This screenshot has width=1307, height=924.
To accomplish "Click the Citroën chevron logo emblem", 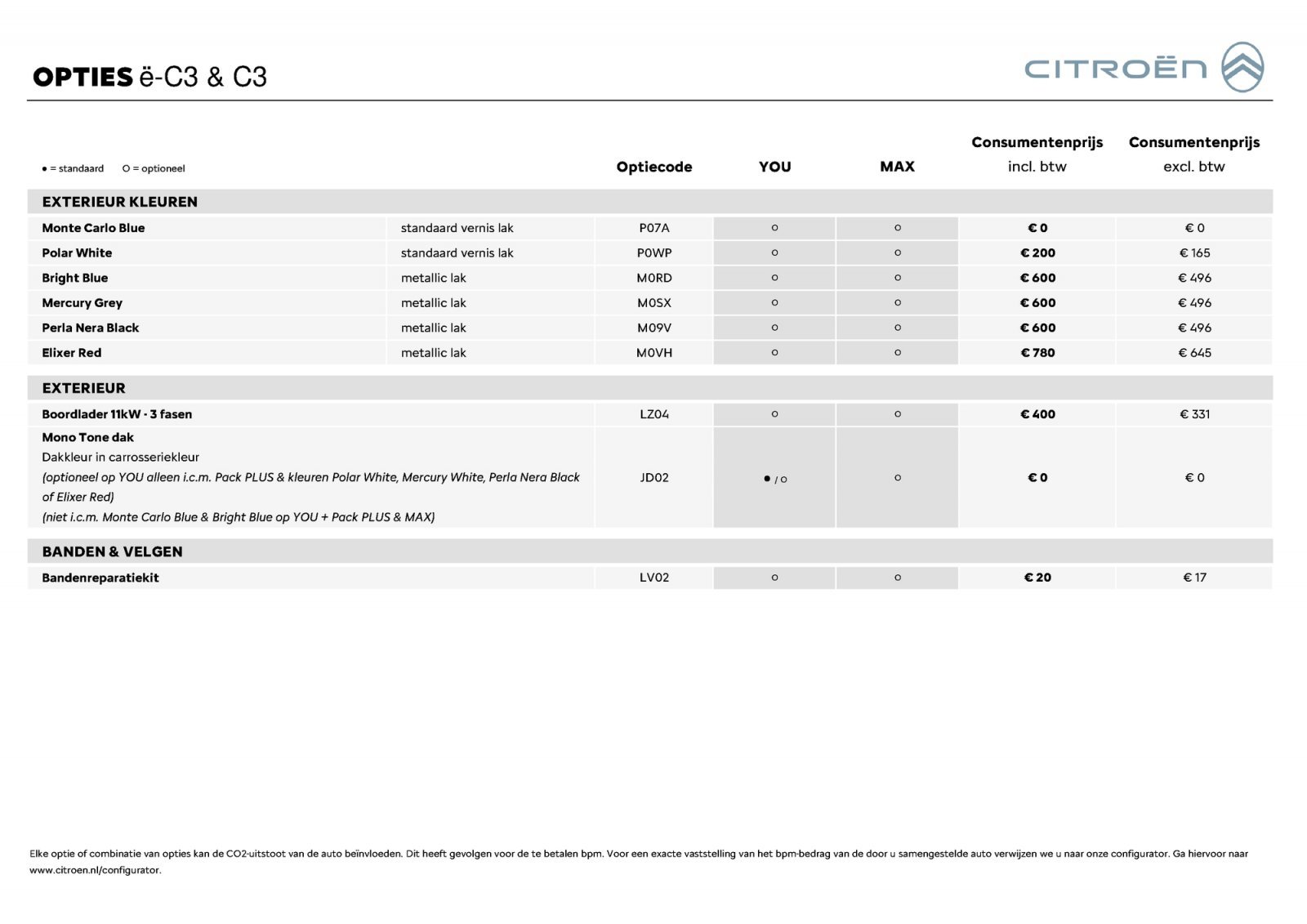I will (1242, 67).
